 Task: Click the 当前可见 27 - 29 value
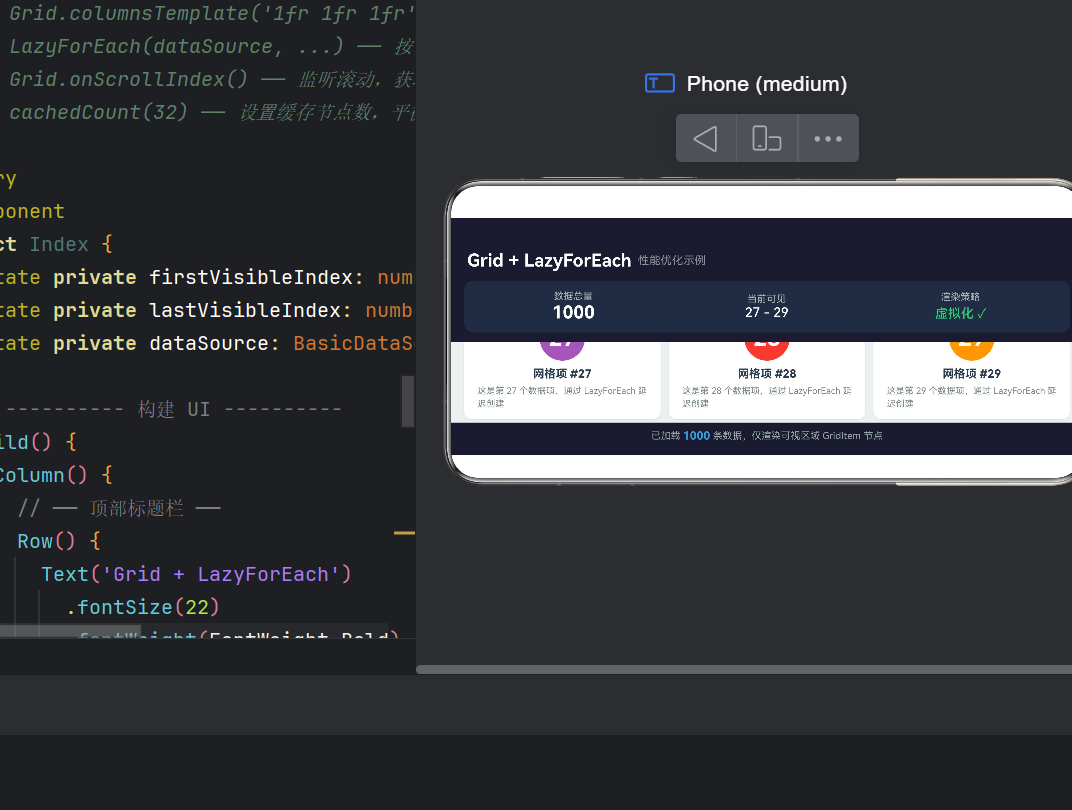(x=766, y=312)
